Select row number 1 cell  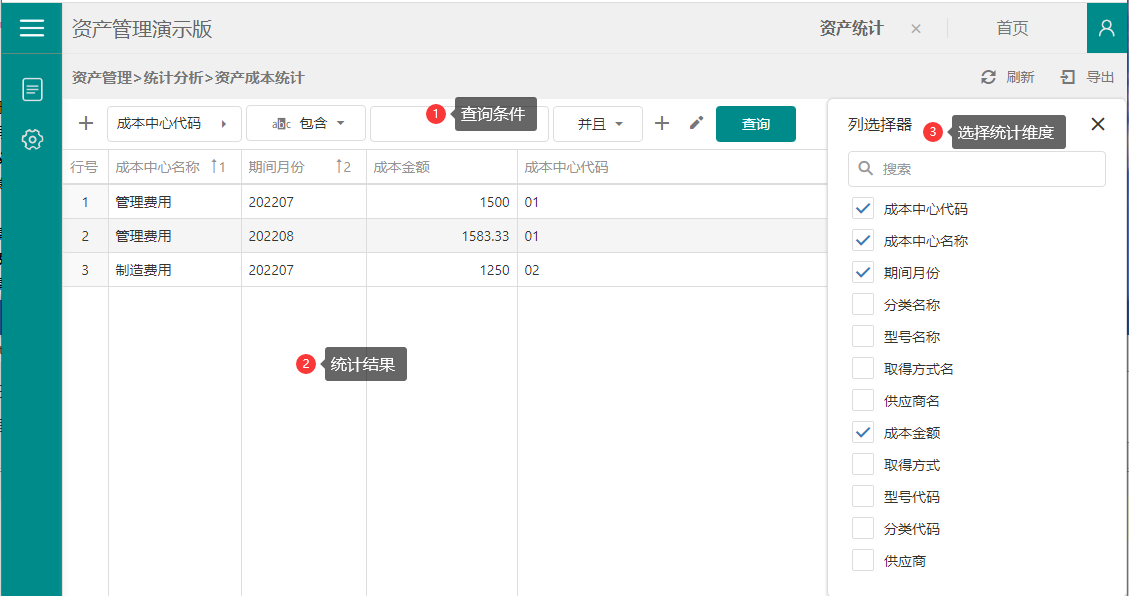click(85, 202)
